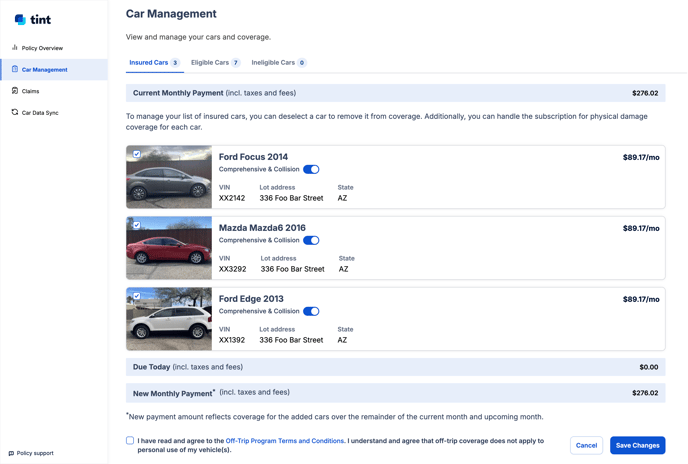The image size is (688, 464).
Task: Click the Ford Focus car photo
Action: 169,177
